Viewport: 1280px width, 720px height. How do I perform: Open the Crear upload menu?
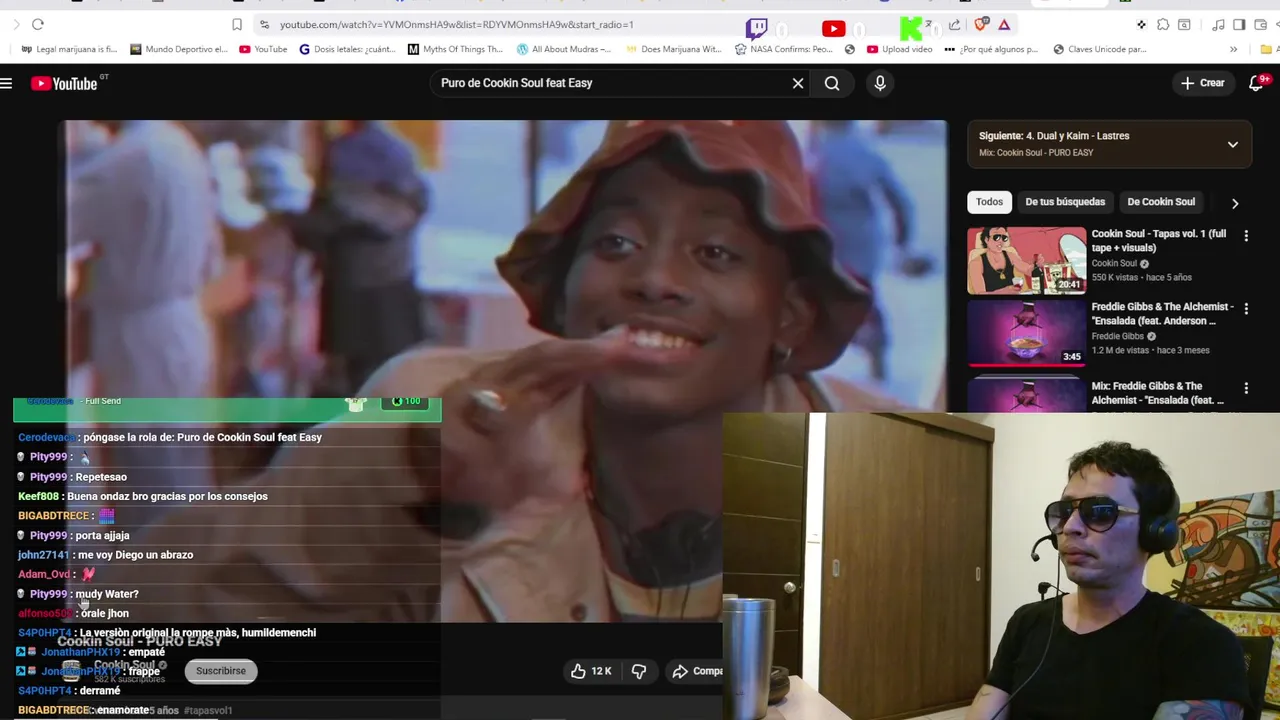coord(1203,83)
